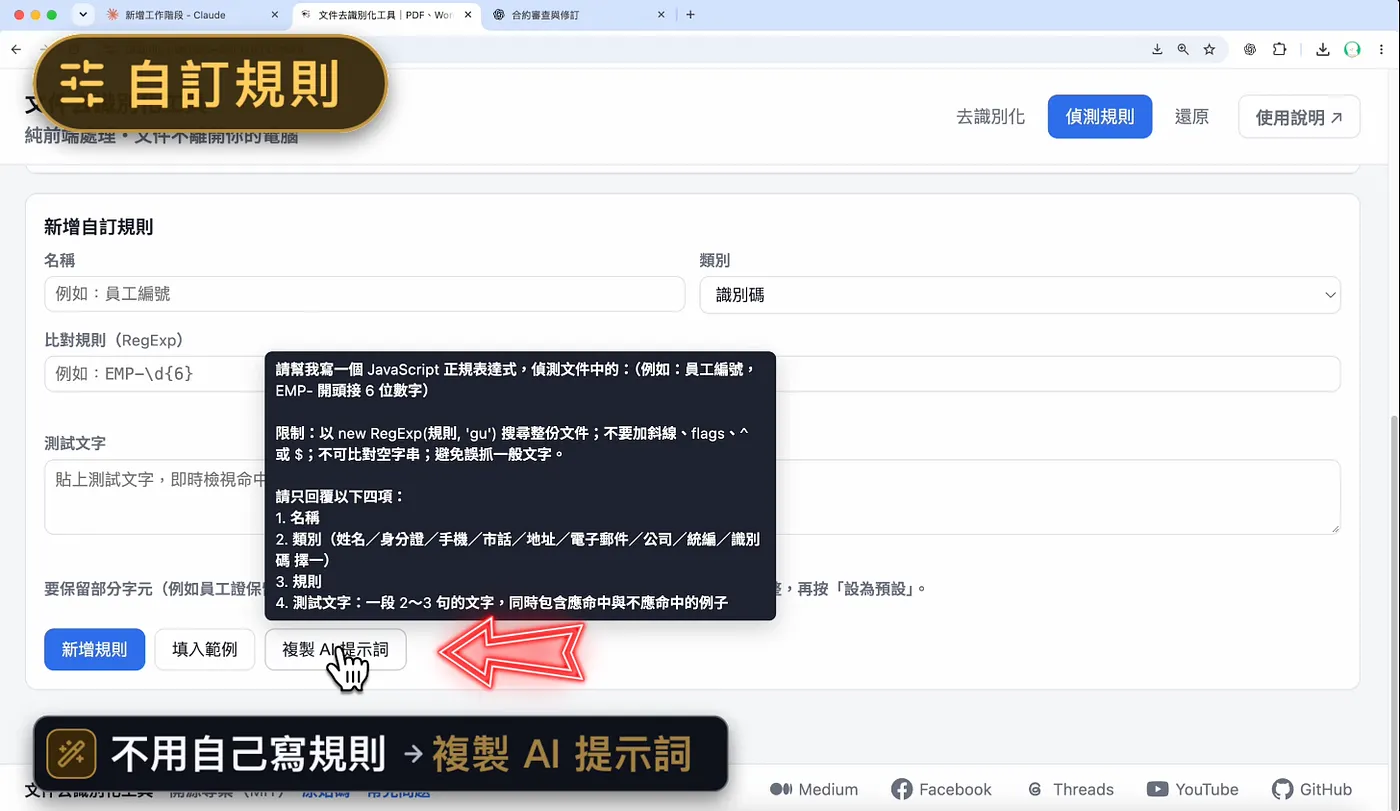Open the YouTube footer link
Viewport: 1400px width, 811px height.
(x=1192, y=789)
